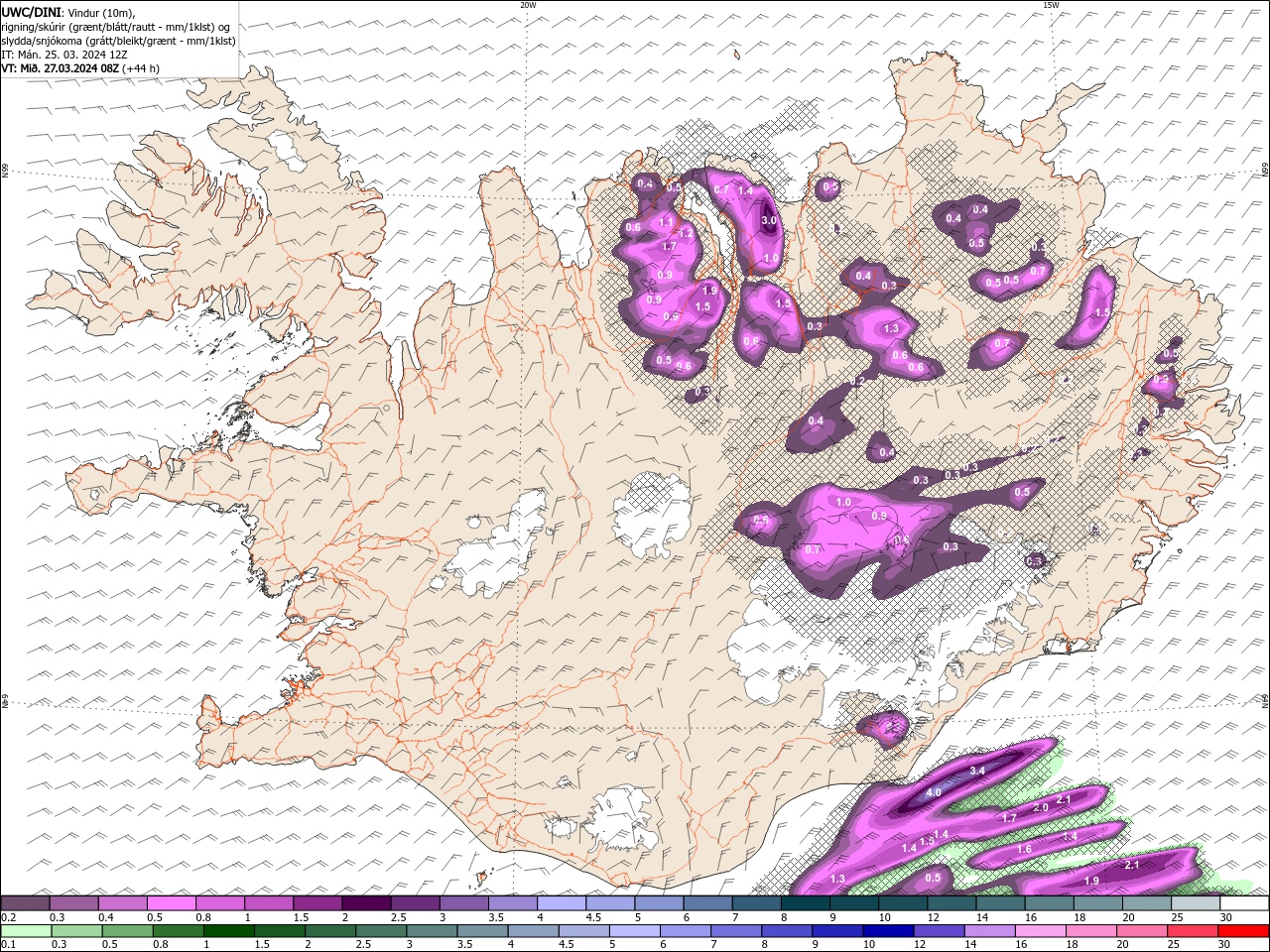Select the medium green 0.5 rain legend swatch
The image size is (1270, 952).
pos(128,931)
